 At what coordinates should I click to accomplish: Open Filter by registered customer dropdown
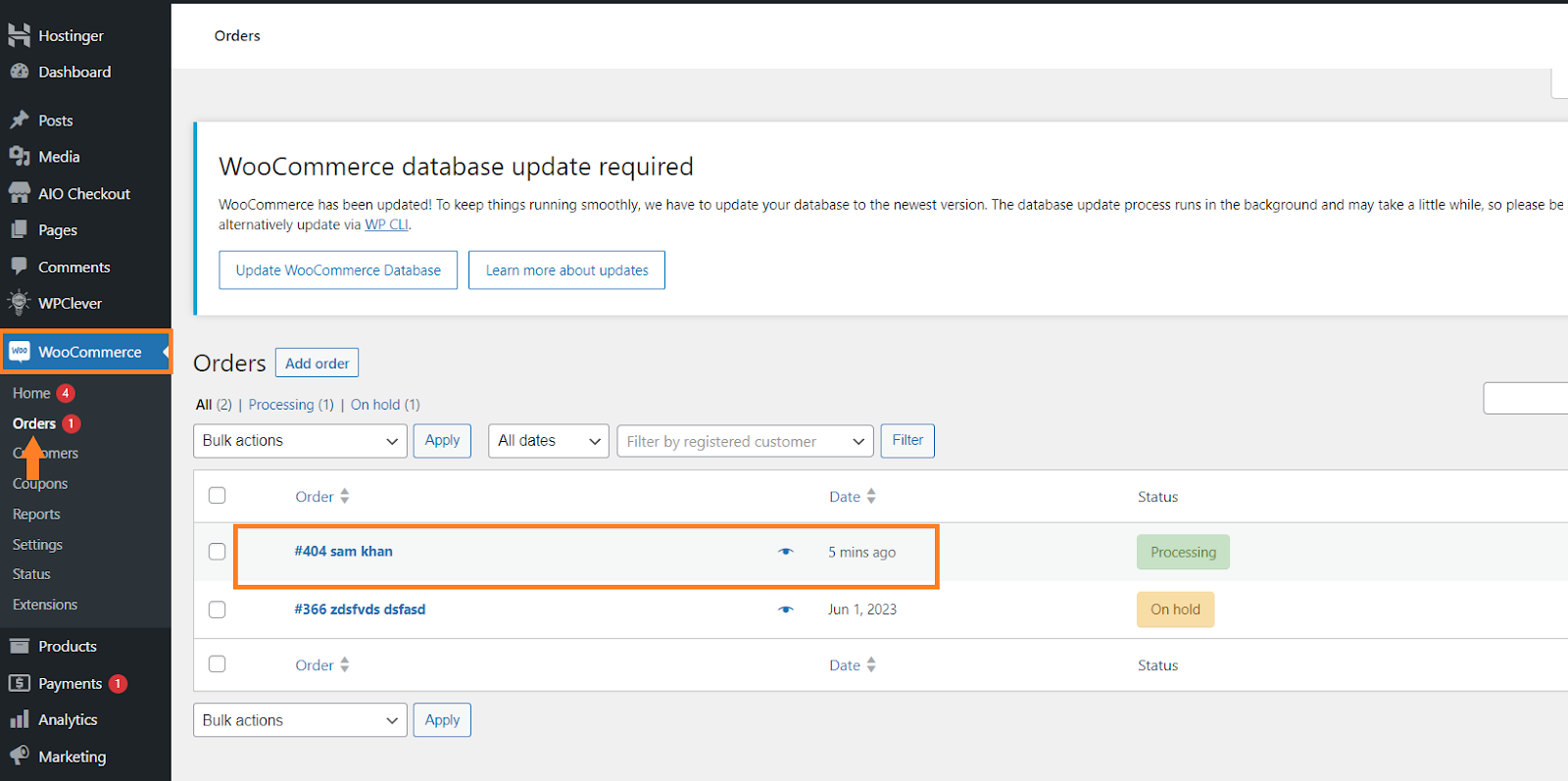point(745,441)
